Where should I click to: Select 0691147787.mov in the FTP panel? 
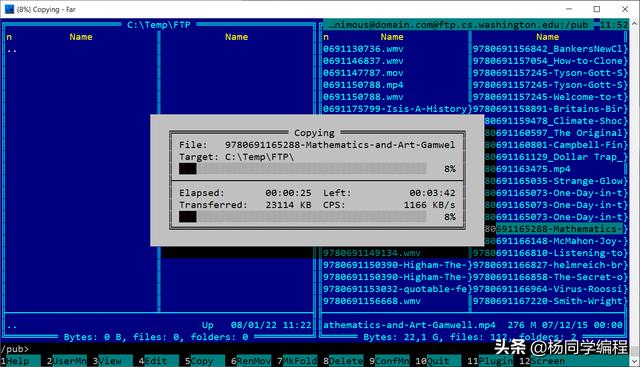(x=363, y=73)
